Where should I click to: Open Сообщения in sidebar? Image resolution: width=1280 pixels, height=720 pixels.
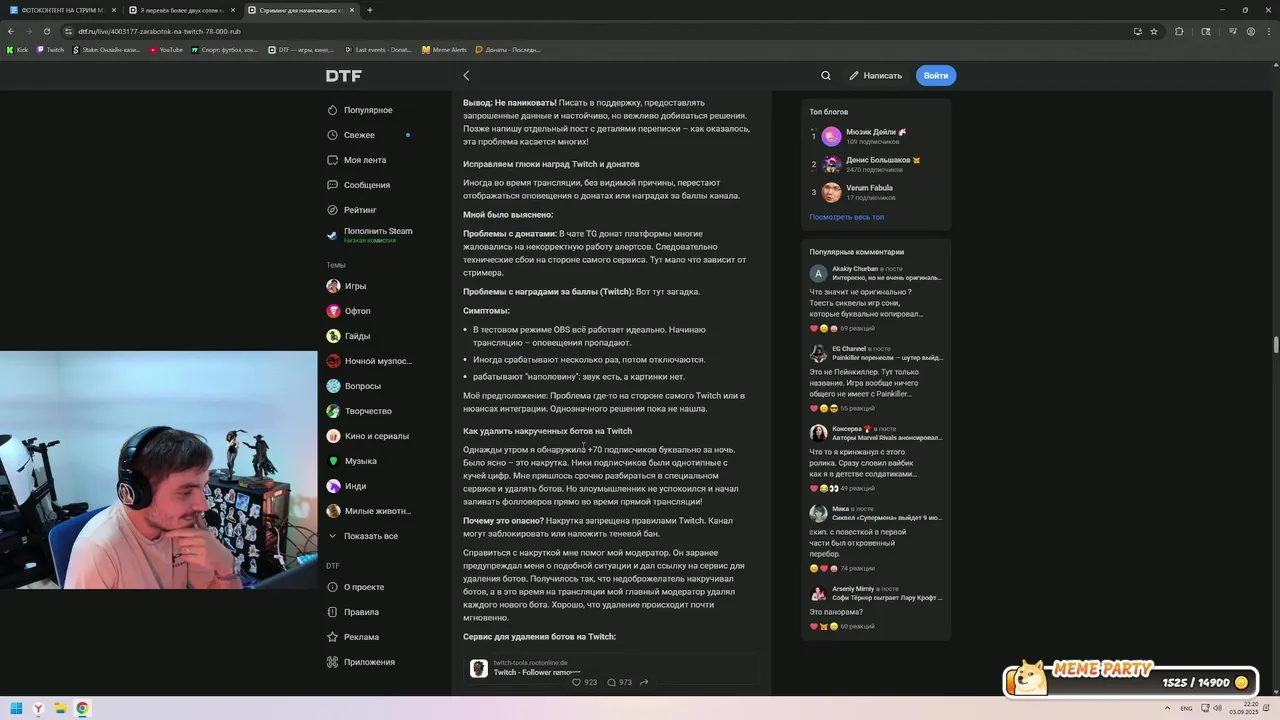click(367, 185)
